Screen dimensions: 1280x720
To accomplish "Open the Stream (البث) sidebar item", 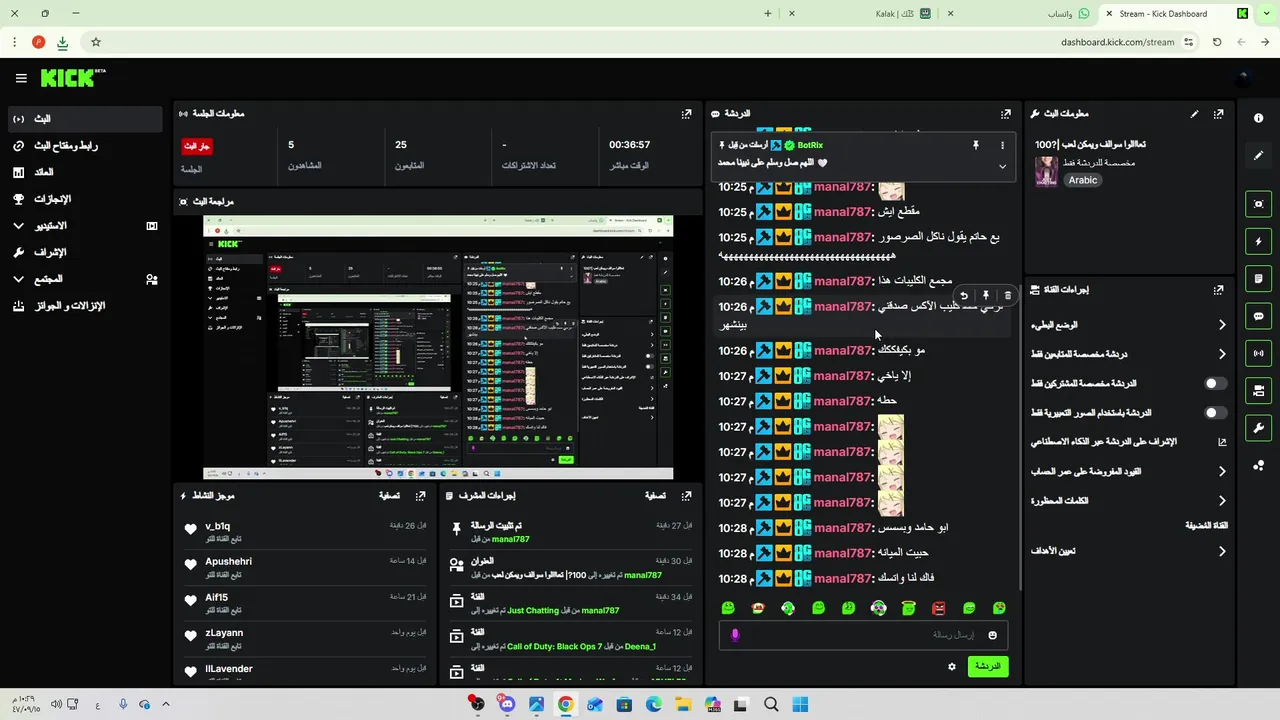I will pos(85,119).
